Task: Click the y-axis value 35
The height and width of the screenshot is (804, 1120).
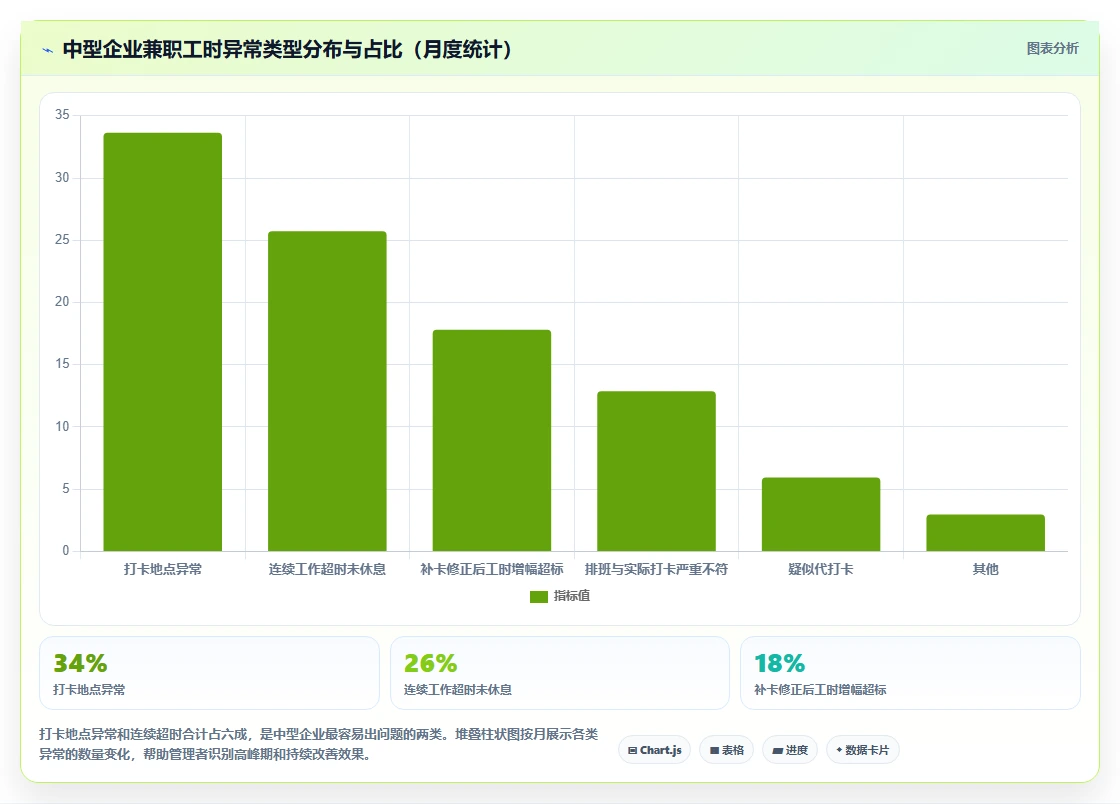Action: (x=62, y=115)
